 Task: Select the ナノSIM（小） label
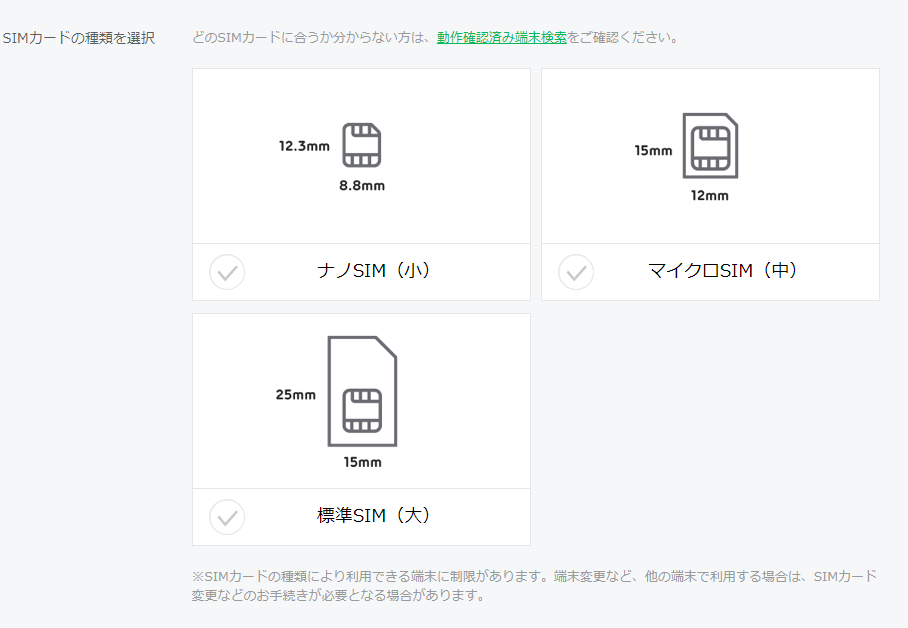[375, 271]
